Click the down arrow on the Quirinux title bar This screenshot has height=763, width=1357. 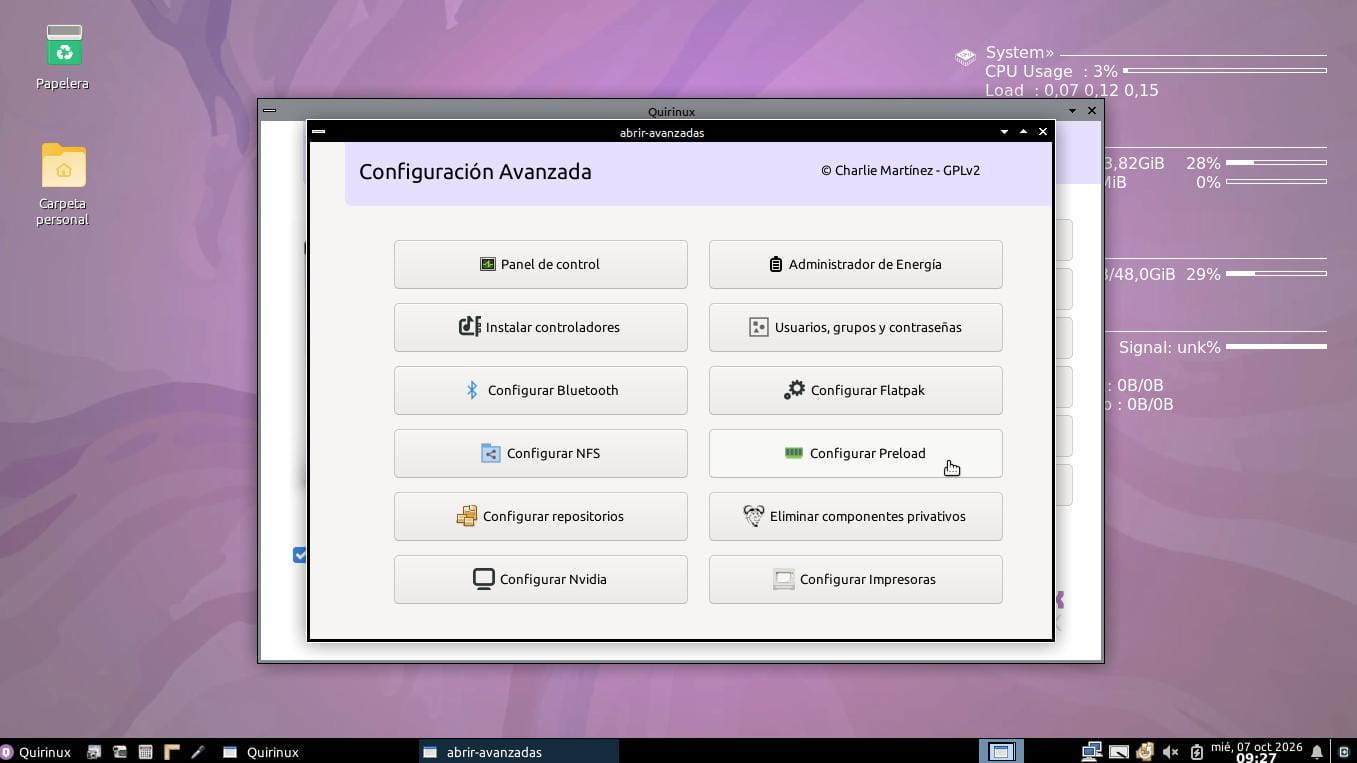[x=1072, y=111]
